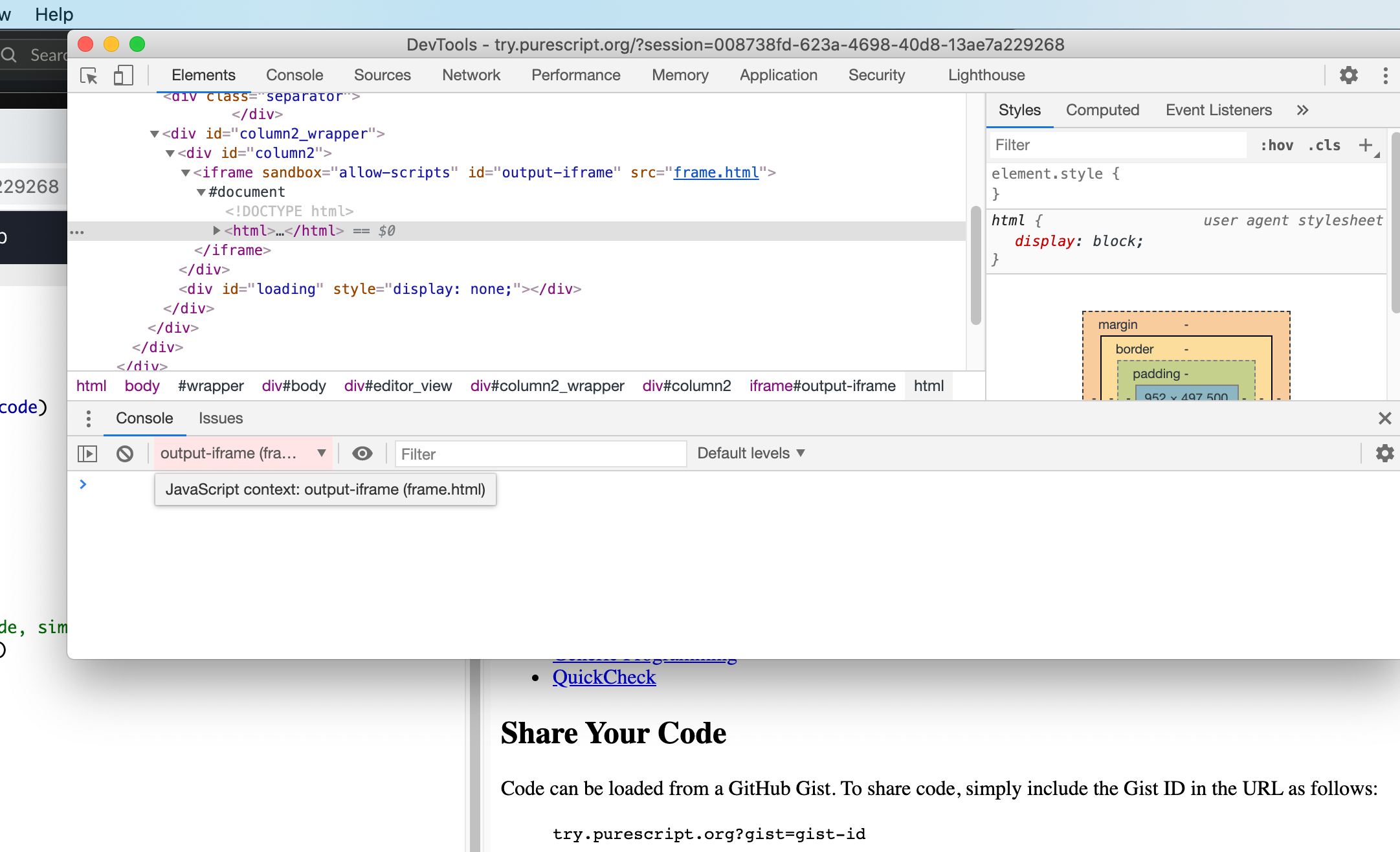The width and height of the screenshot is (1400, 852).
Task: Collapse the div id column2 node
Action: tap(170, 153)
